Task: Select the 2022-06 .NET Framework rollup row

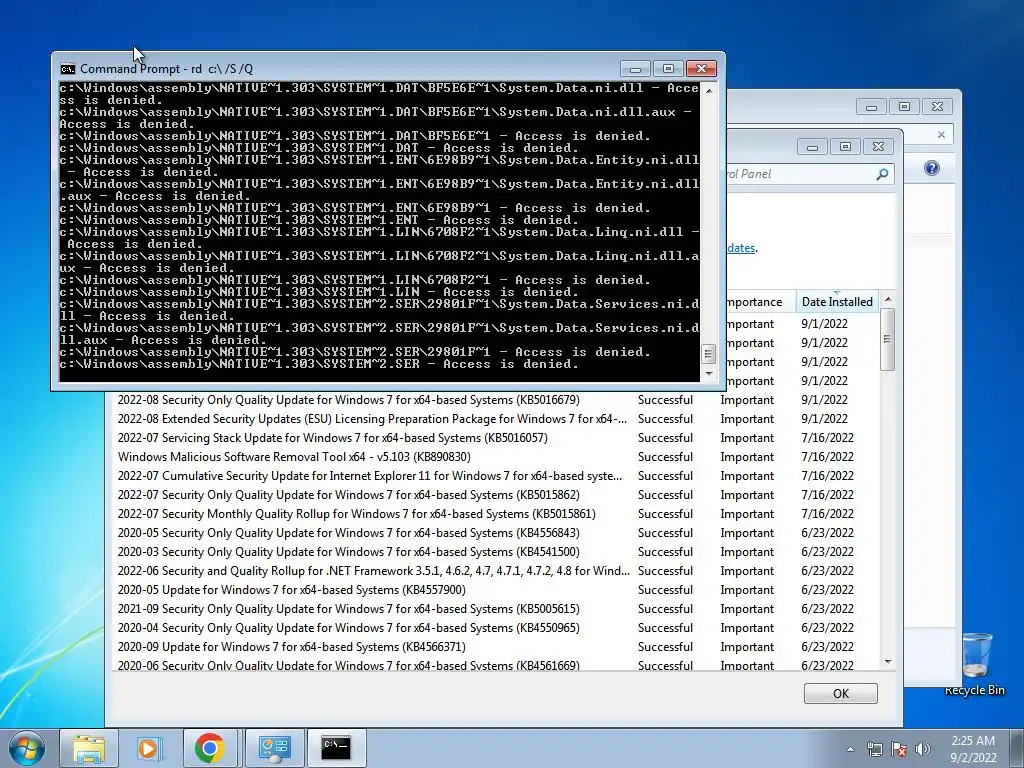Action: pos(494,570)
